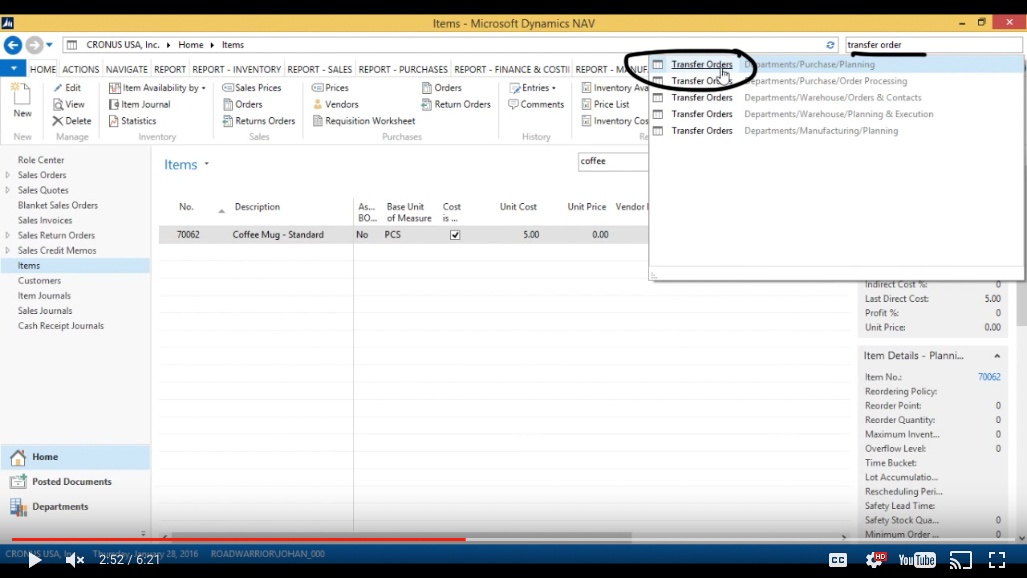The width and height of the screenshot is (1027, 578).
Task: Open the Vendors list
Action: pos(335,104)
